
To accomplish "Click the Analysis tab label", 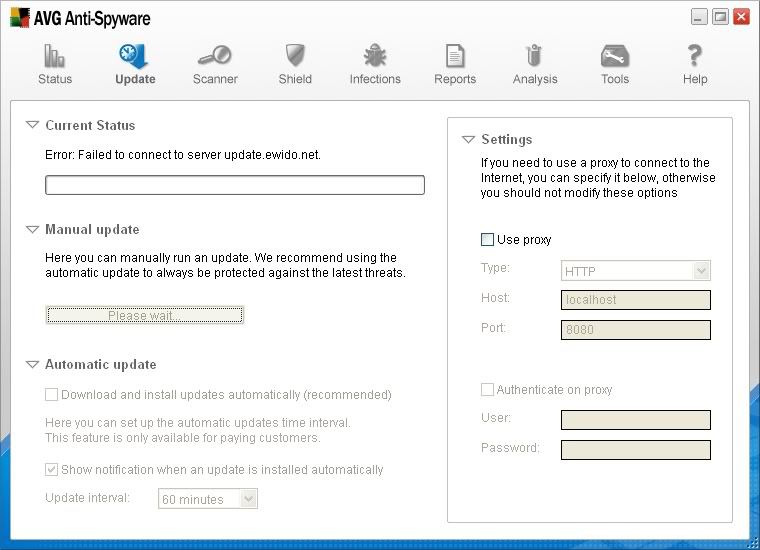I will tap(535, 79).
